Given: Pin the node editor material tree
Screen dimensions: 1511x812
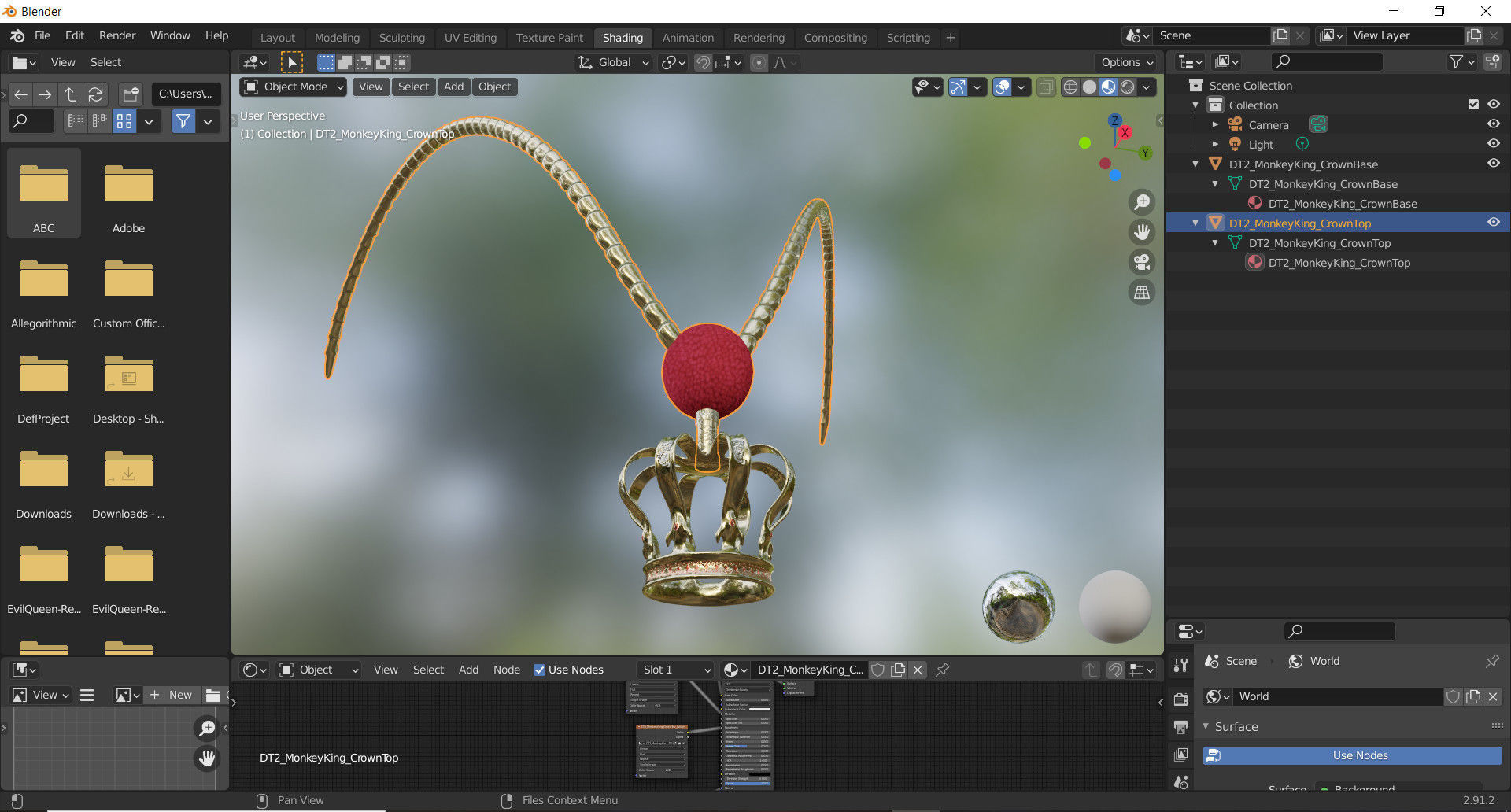Looking at the screenshot, I should click(942, 670).
